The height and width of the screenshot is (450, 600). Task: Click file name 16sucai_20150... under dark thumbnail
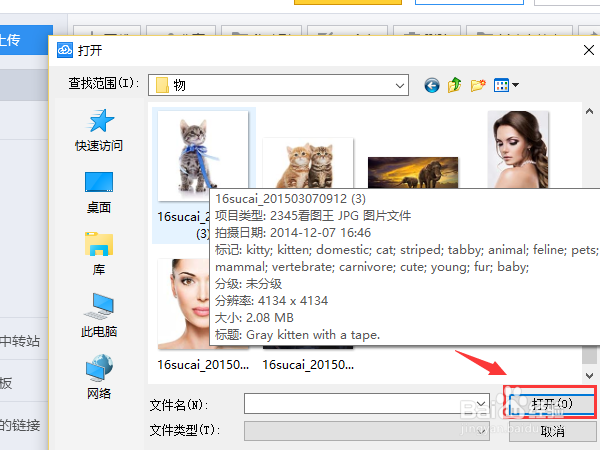coord(308,365)
